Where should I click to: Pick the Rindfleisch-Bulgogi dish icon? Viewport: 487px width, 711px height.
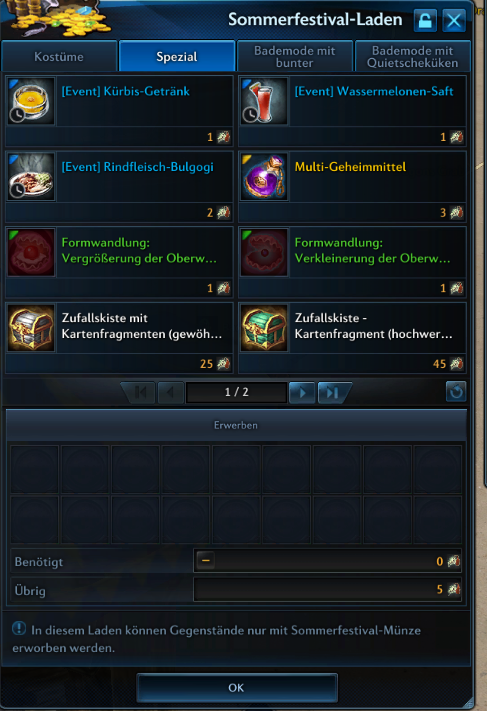click(x=31, y=176)
